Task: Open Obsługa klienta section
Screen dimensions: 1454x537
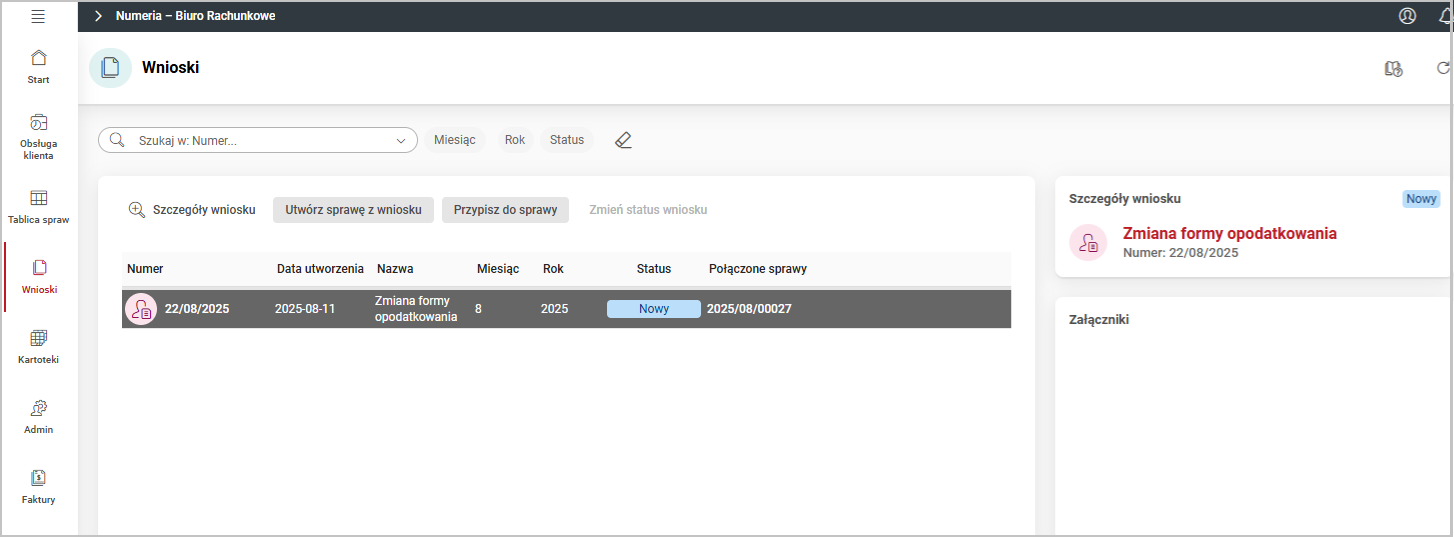Action: coord(39,136)
